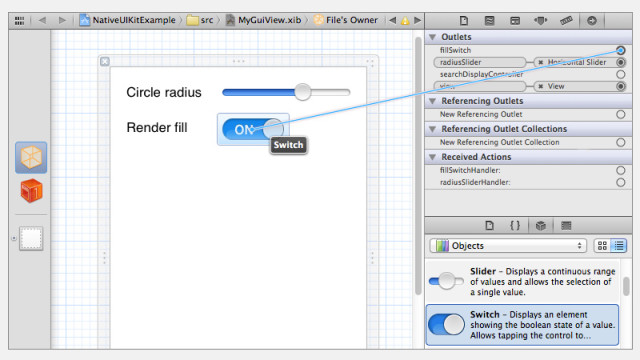Screen dimensions: 640x360
Task: Close the view canvas with the X box
Action: pos(105,61)
